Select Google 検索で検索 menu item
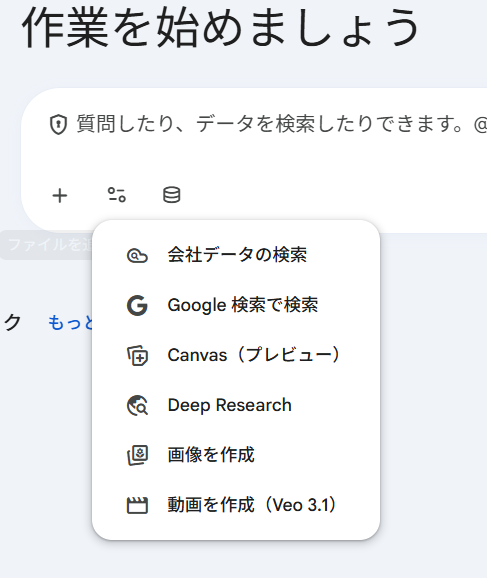Image resolution: width=487 pixels, height=578 pixels. (236, 305)
